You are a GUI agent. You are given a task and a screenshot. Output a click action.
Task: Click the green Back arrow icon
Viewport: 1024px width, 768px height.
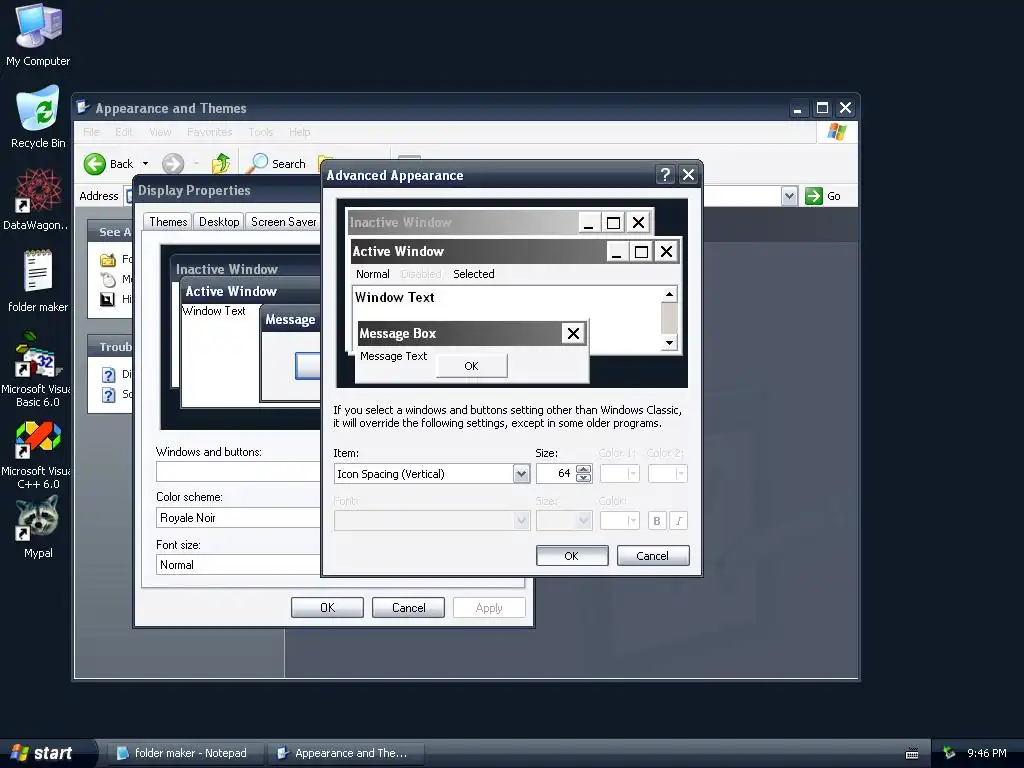pyautogui.click(x=95, y=164)
